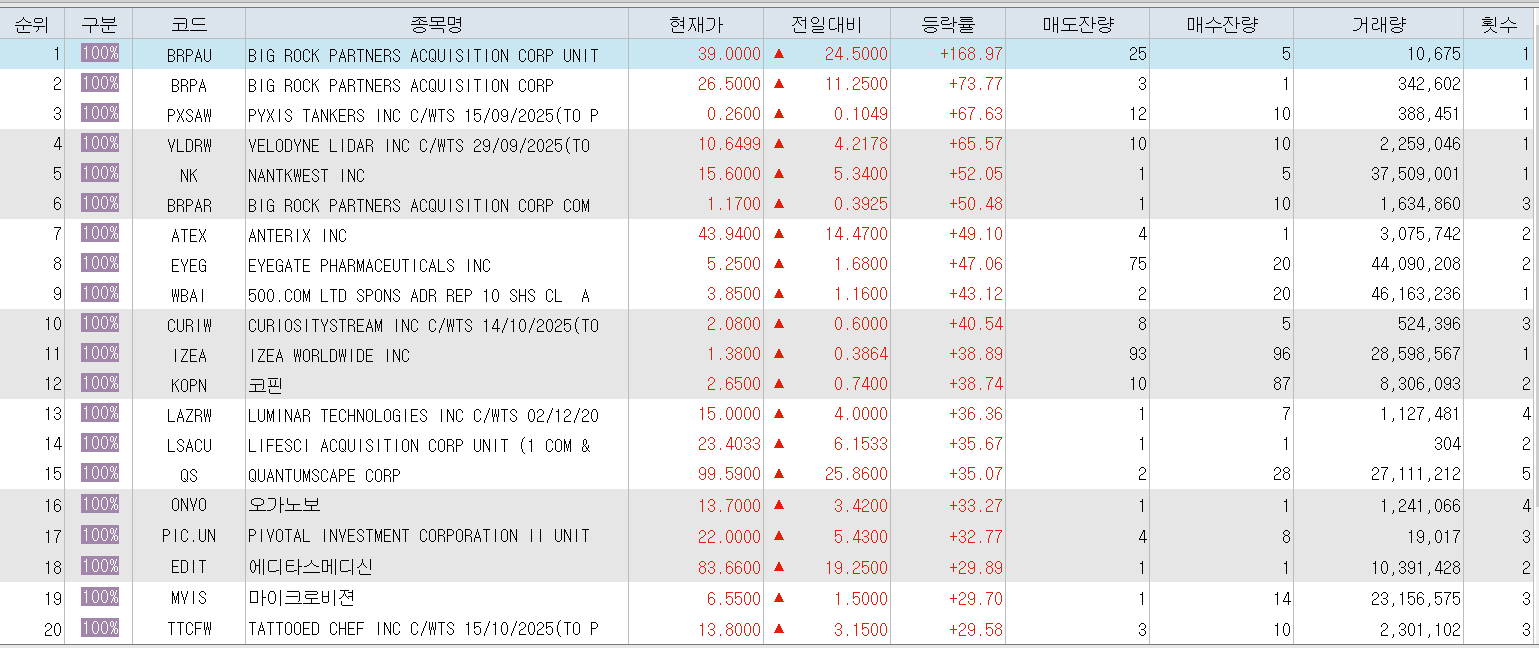Viewport: 1539px width, 648px height.
Task: Click current price 43.9400
Action: [729, 234]
